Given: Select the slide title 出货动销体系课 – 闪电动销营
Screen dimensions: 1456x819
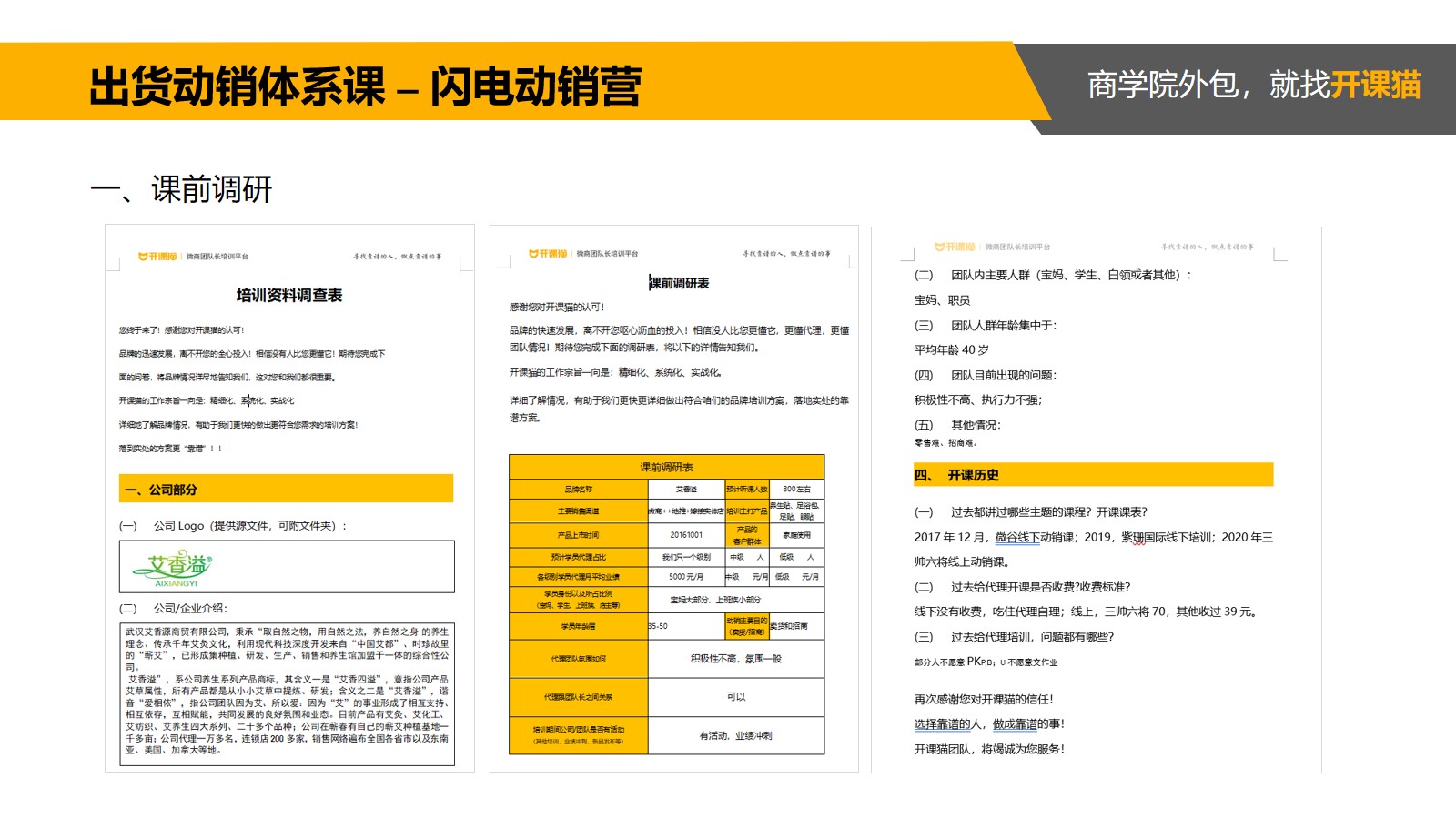Looking at the screenshot, I should click(365, 87).
